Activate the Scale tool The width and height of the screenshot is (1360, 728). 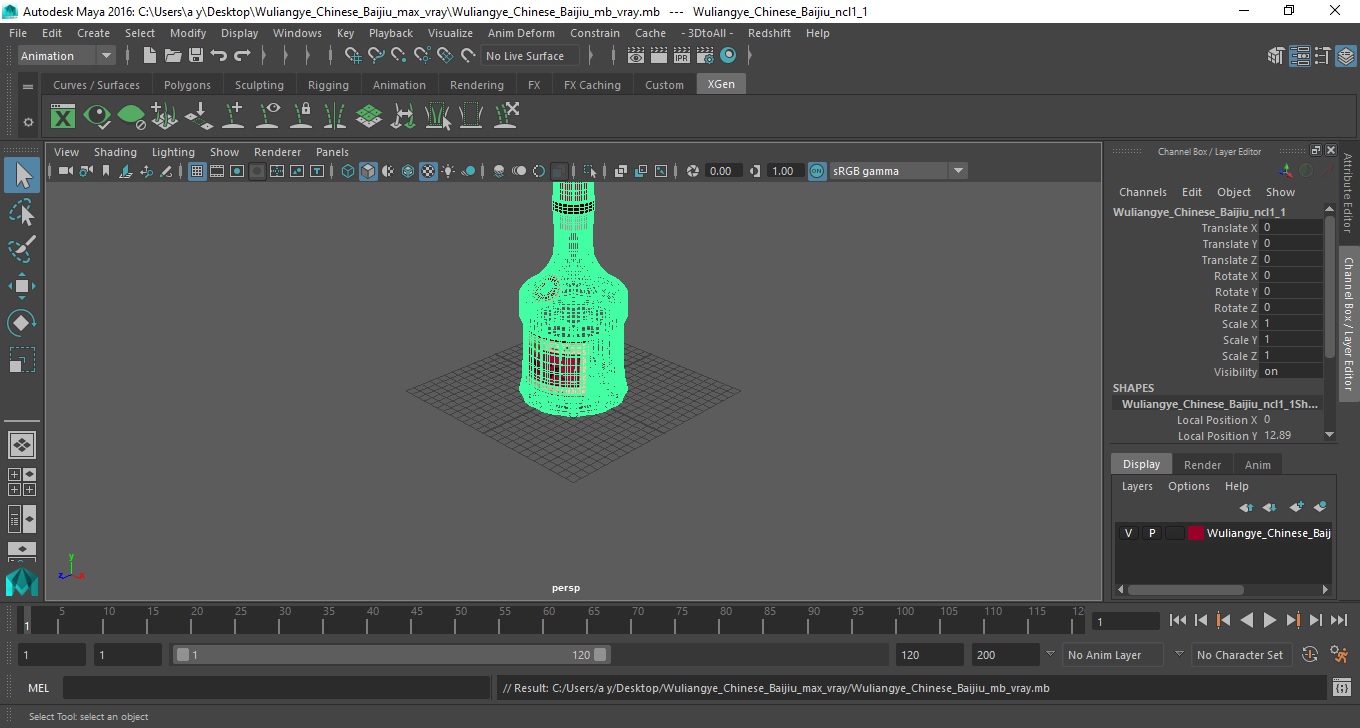(22, 359)
